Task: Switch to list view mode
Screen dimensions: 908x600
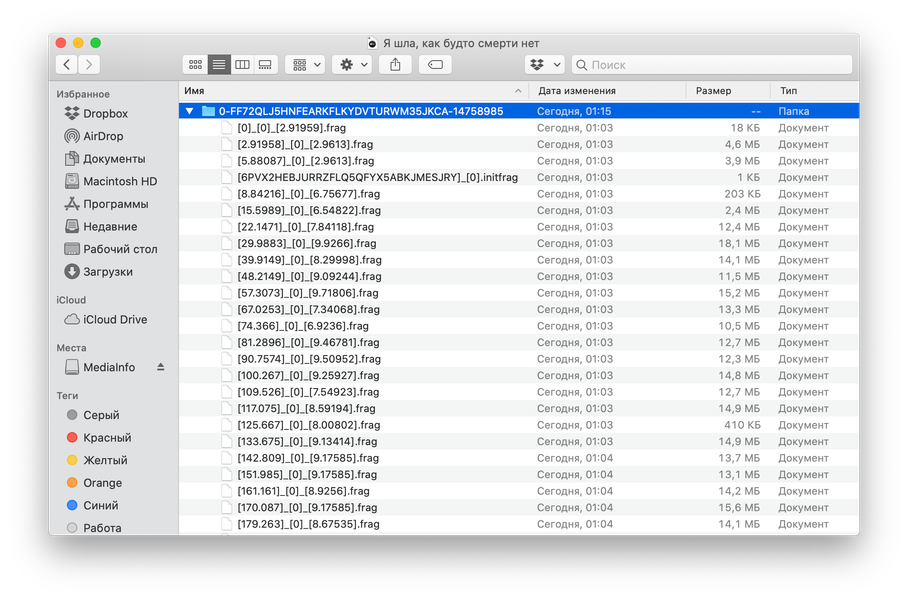Action: point(219,65)
